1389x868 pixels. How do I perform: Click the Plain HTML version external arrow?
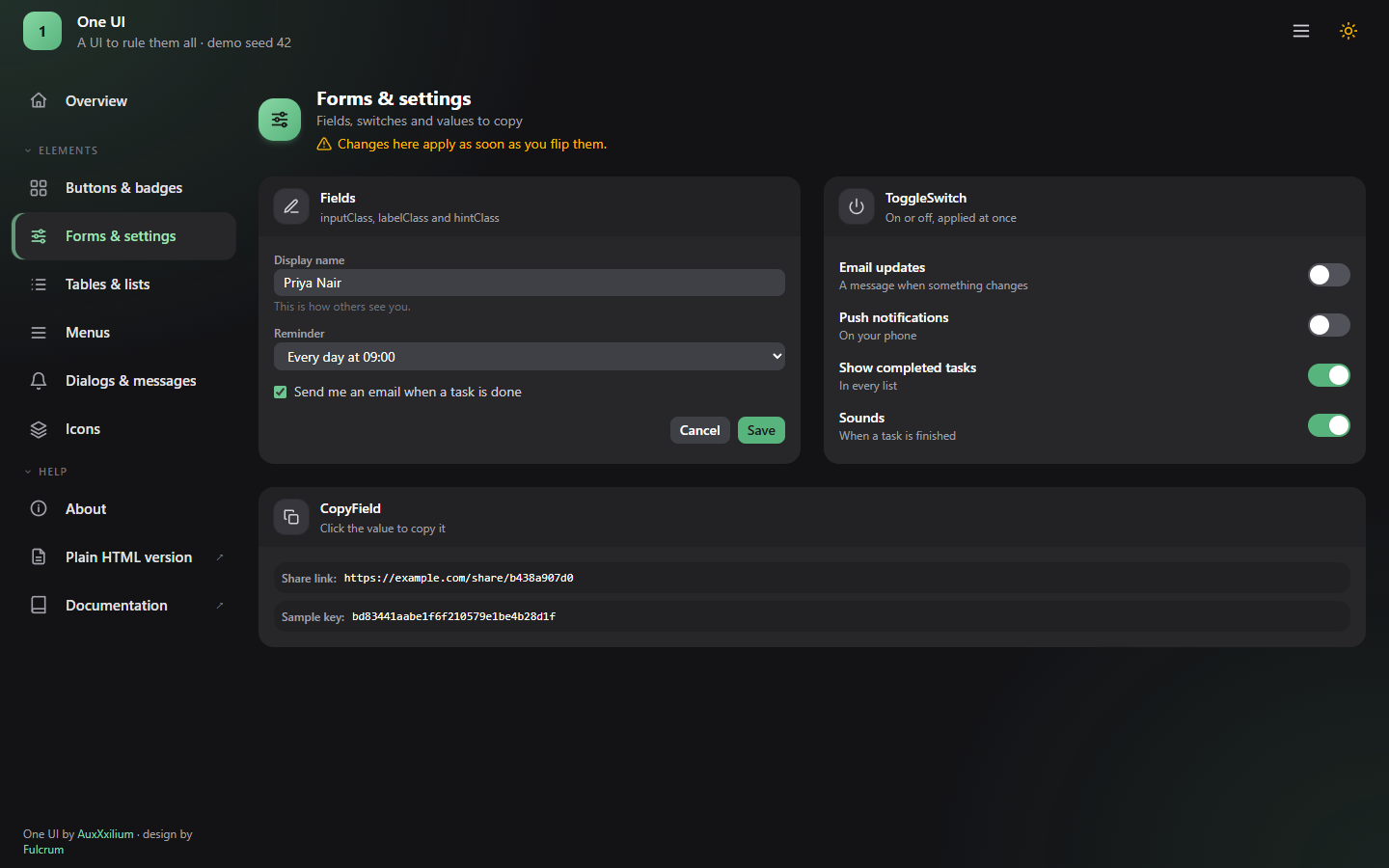point(220,556)
